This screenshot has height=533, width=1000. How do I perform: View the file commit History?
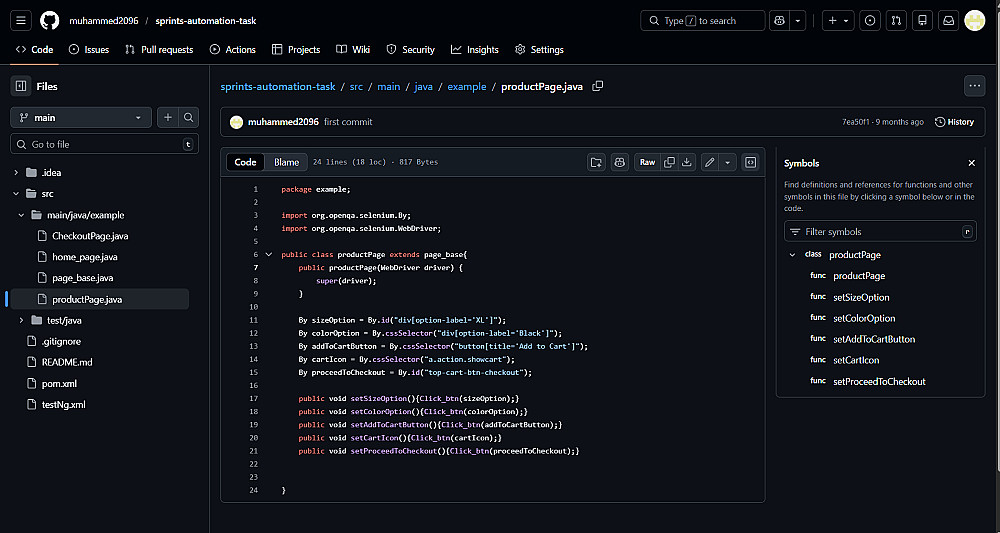pyautogui.click(x=954, y=122)
